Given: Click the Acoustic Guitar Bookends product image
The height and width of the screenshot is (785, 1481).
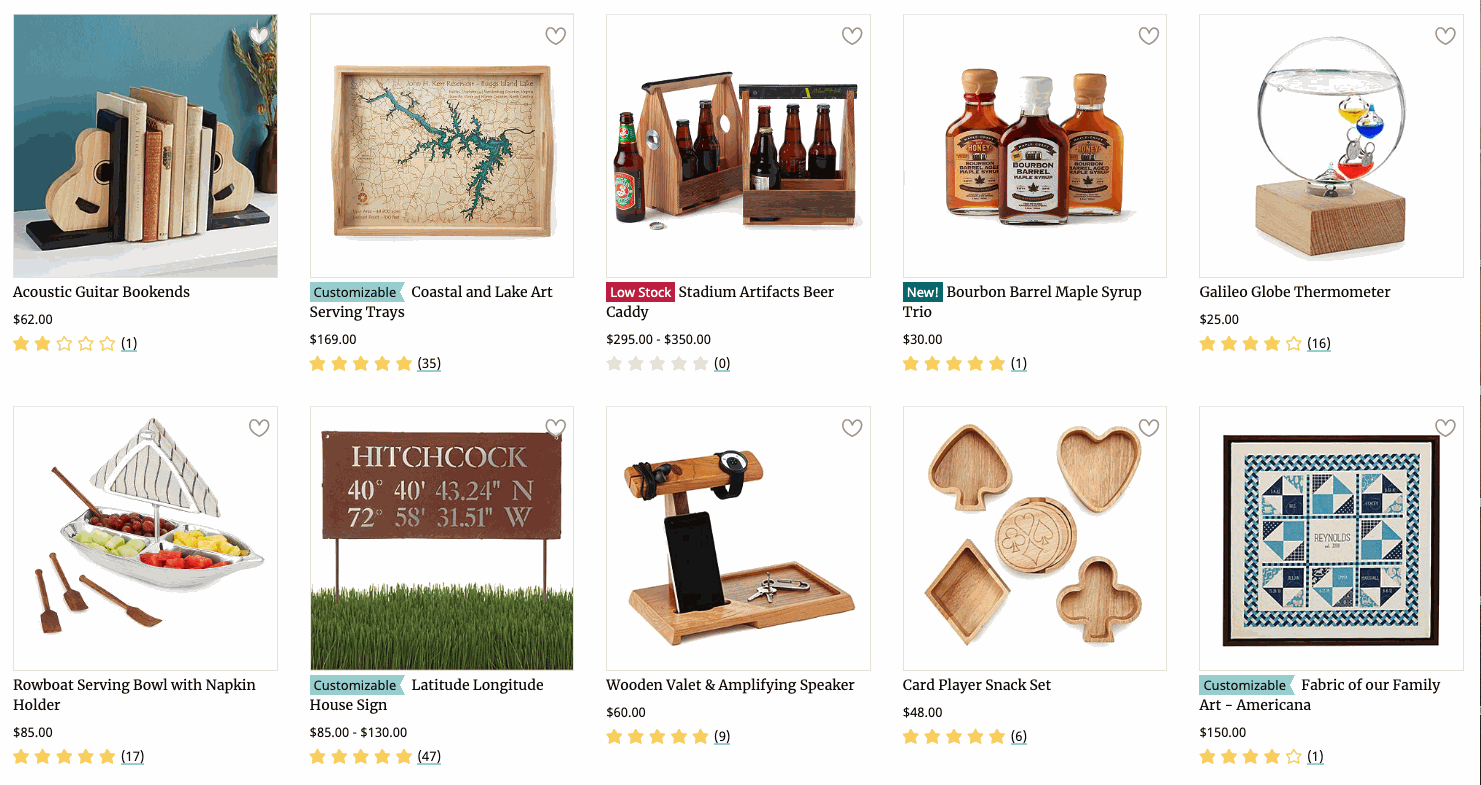Looking at the screenshot, I should click(145, 146).
